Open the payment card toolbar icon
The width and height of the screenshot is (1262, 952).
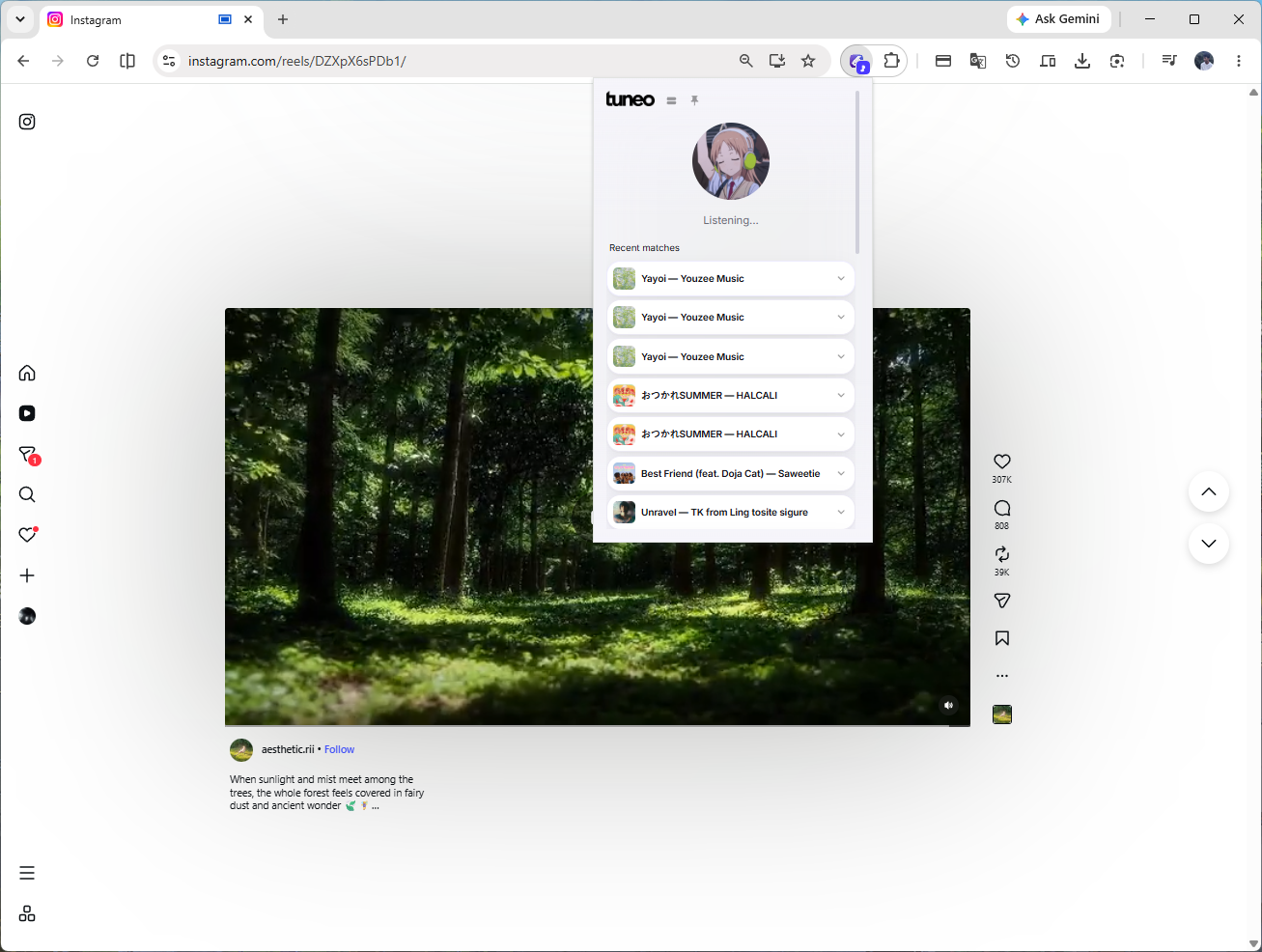(943, 61)
